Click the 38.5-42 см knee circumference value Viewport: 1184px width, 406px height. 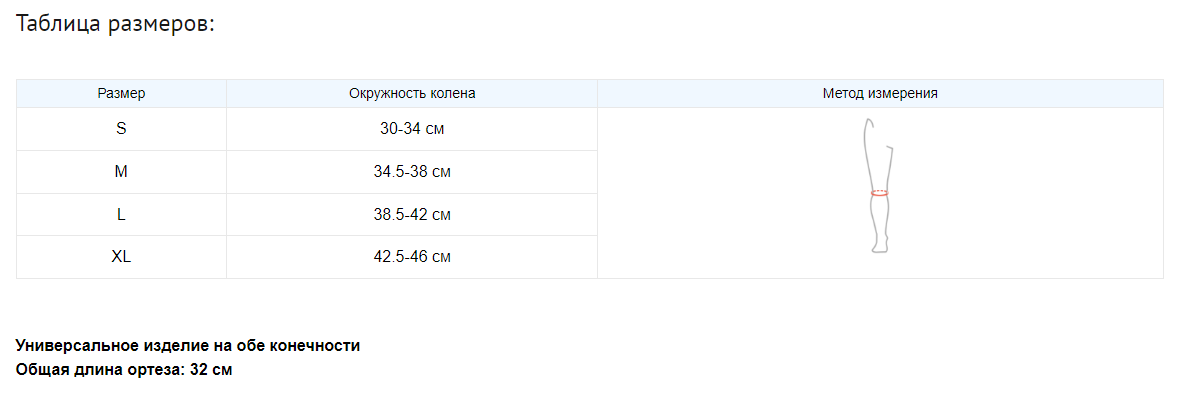click(412, 215)
